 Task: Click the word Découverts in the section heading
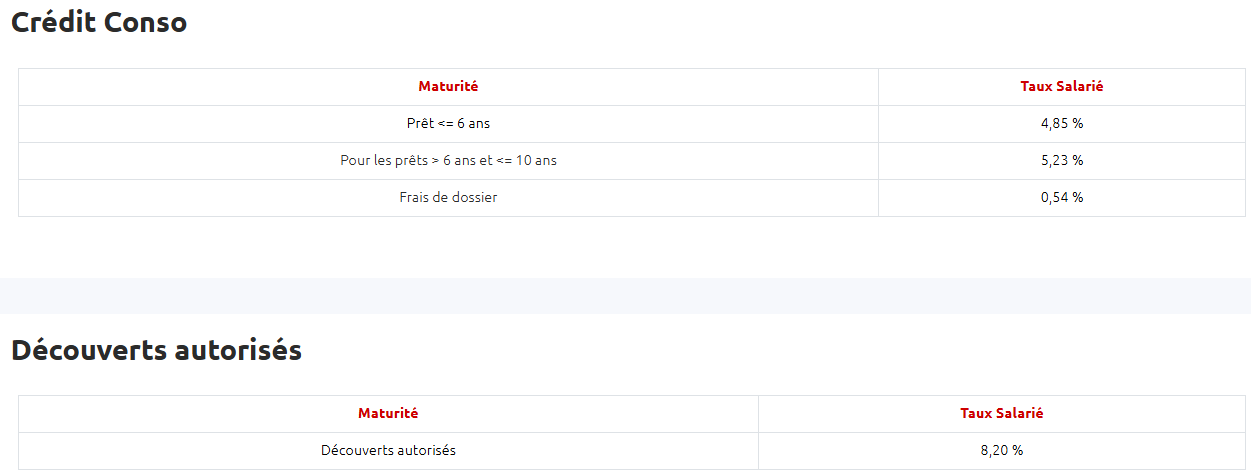(89, 350)
